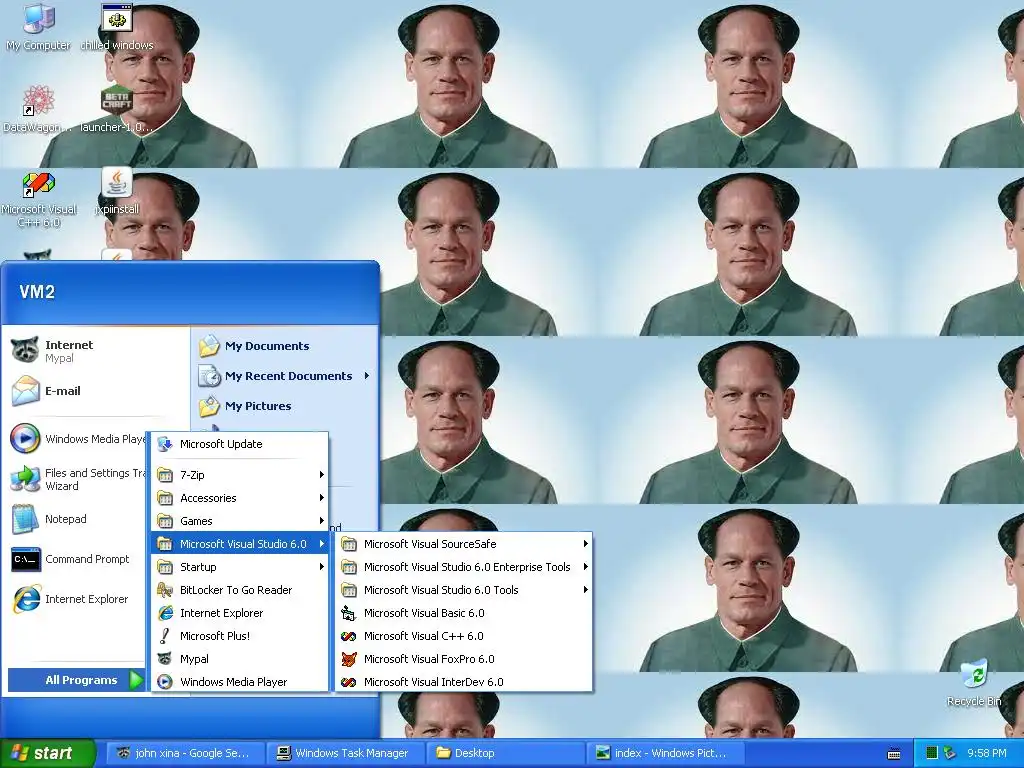Choose Microsoft Visual InterDev 6.0 entry
The image size is (1024, 768).
464,682
